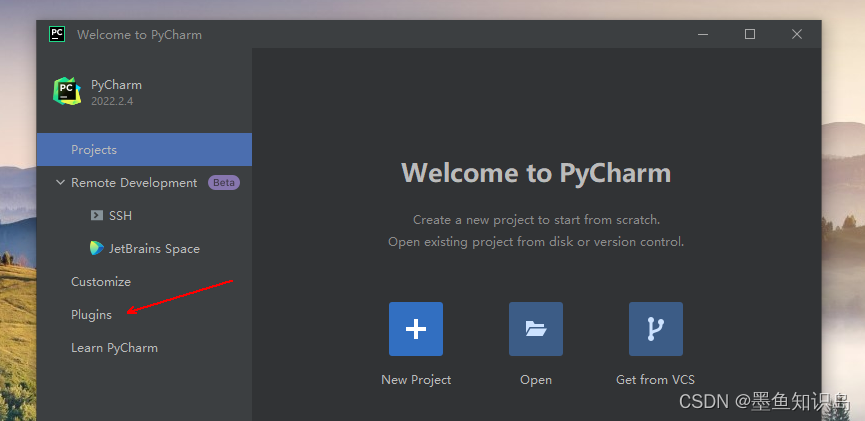This screenshot has width=865, height=421.
Task: Click the New Project plus icon
Action: pos(415,329)
